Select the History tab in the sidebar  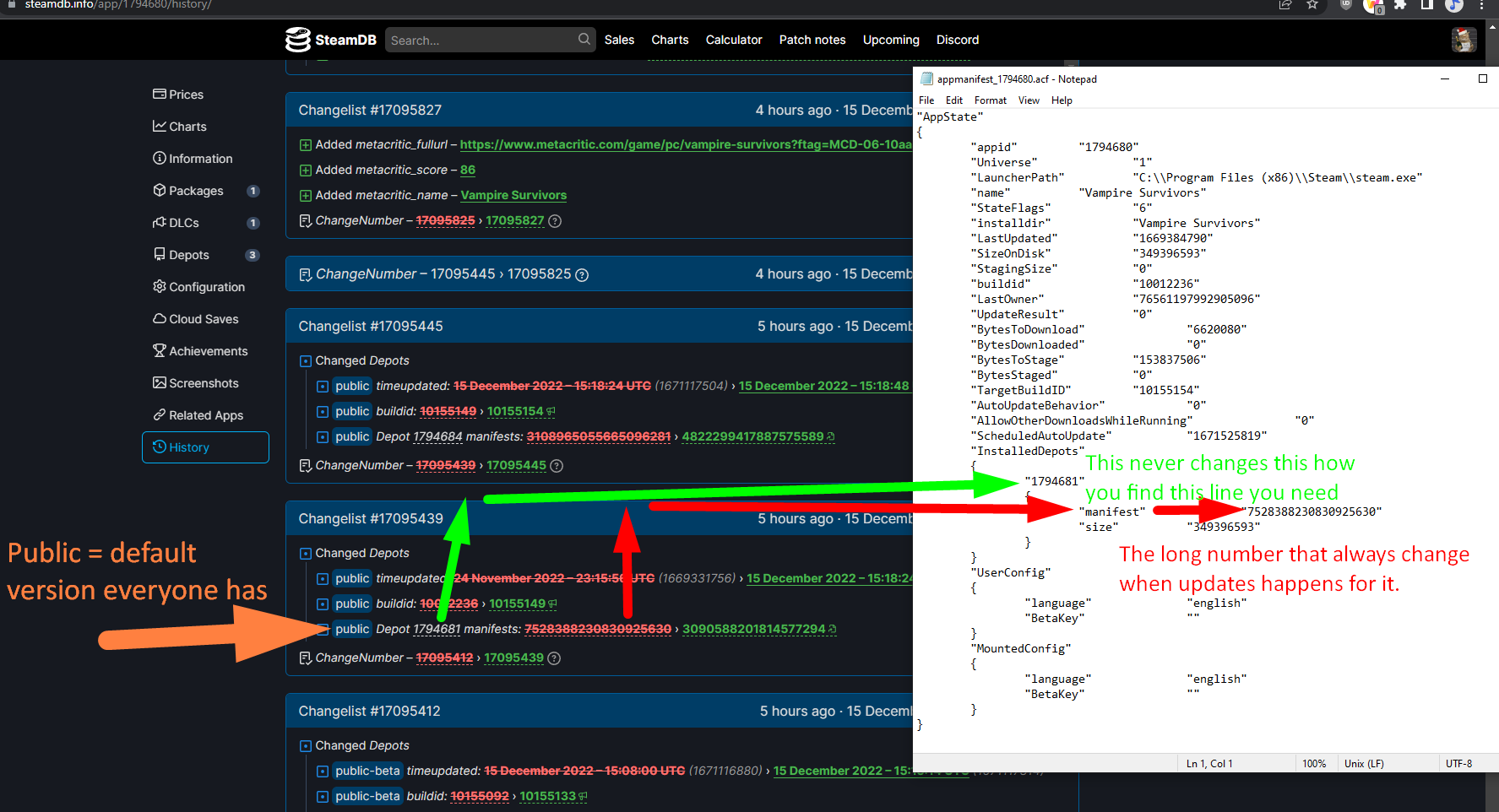(x=205, y=447)
